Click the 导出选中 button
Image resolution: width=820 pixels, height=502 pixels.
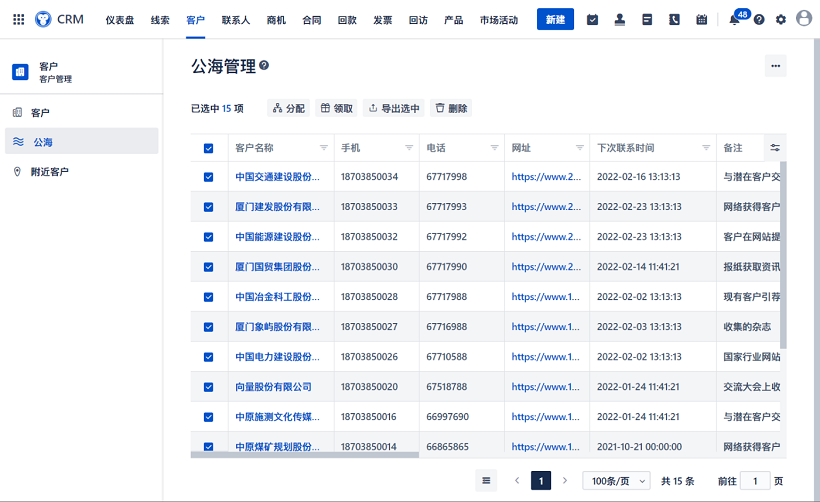click(x=394, y=108)
